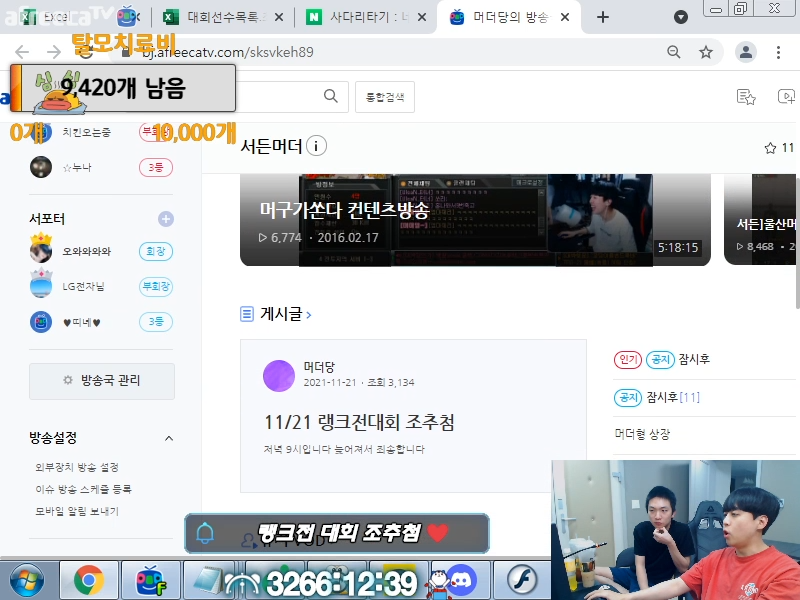Open Discord from the taskbar

461,580
